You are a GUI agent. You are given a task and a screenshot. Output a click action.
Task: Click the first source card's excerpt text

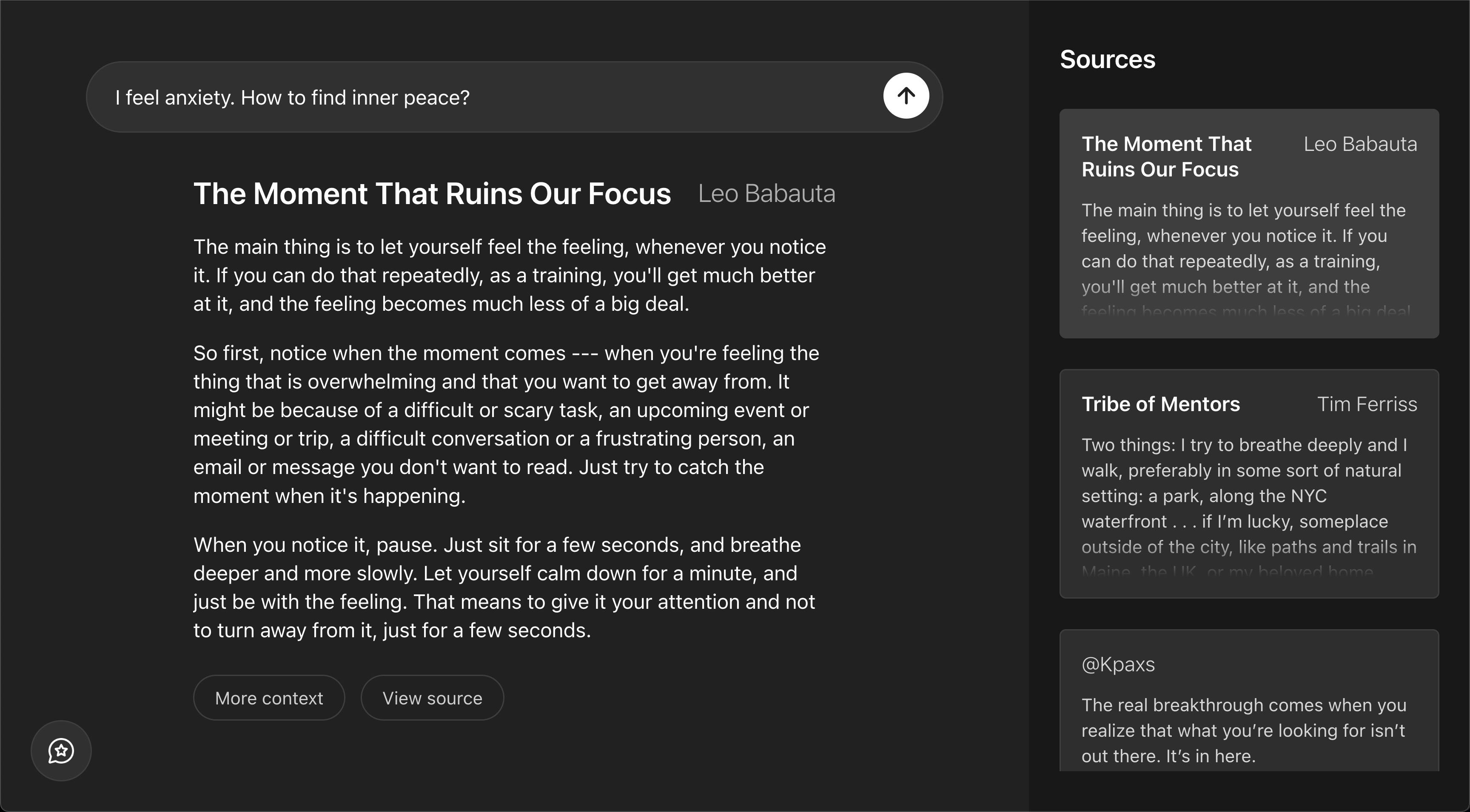point(1243,249)
